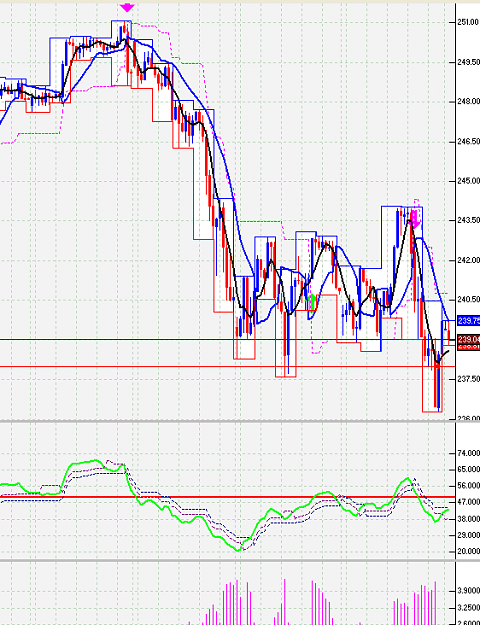Select the 240.50 price axis label

(x=468, y=300)
